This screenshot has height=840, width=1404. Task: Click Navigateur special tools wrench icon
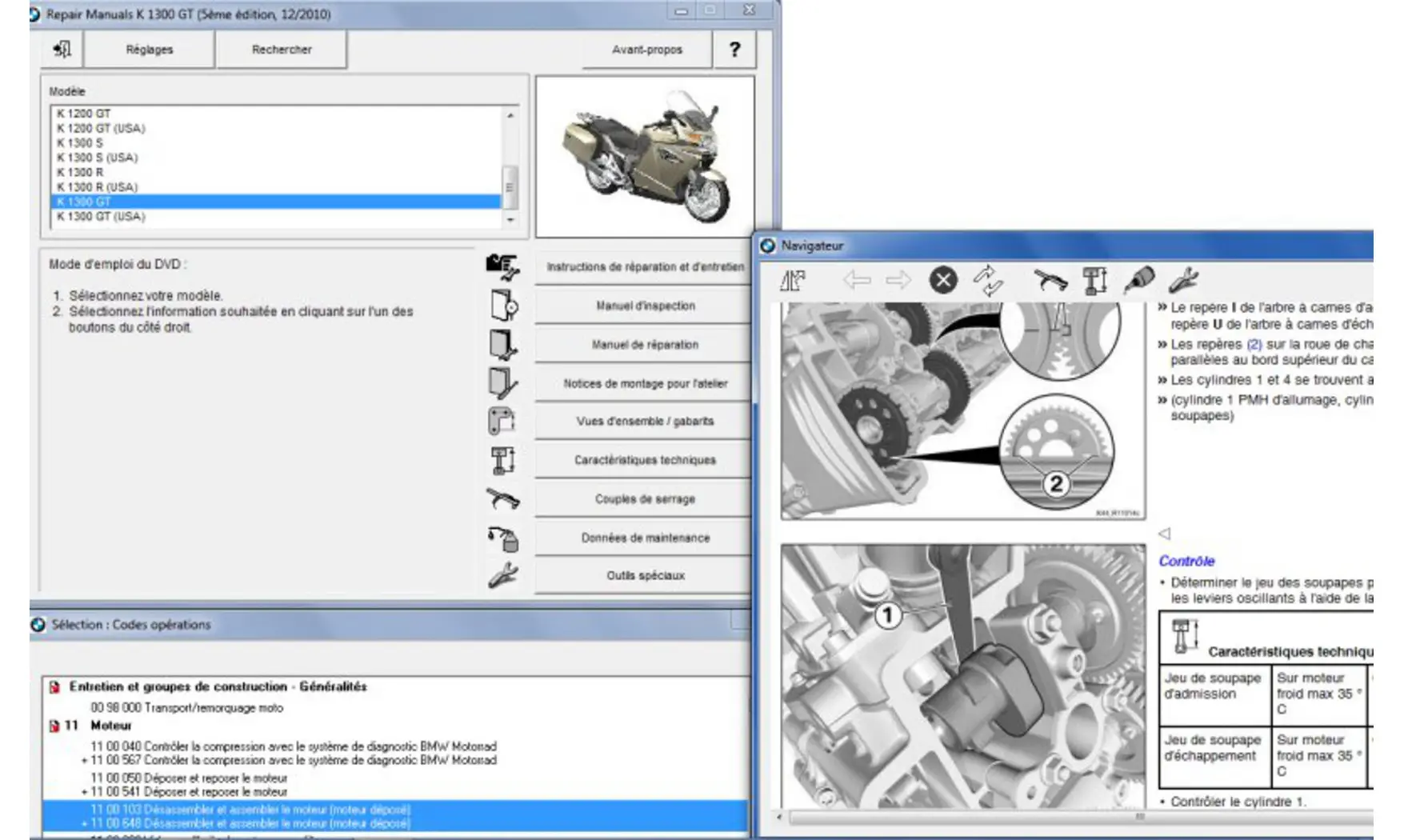1182,280
